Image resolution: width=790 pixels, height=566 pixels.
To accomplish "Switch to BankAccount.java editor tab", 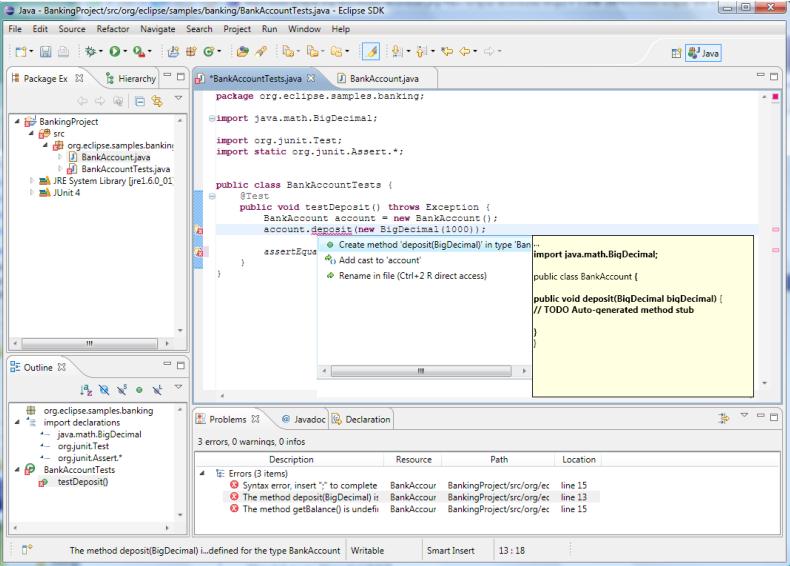I will coord(384,79).
